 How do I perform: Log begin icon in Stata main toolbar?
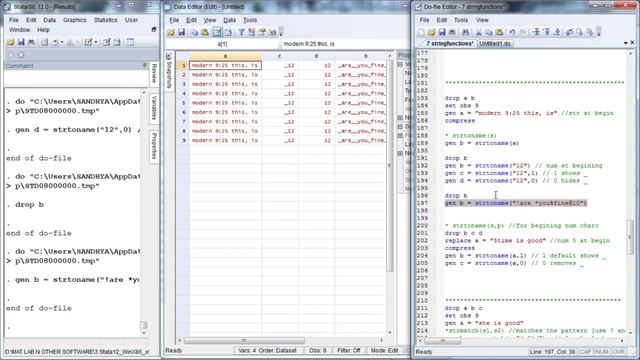pyautogui.click(x=44, y=42)
